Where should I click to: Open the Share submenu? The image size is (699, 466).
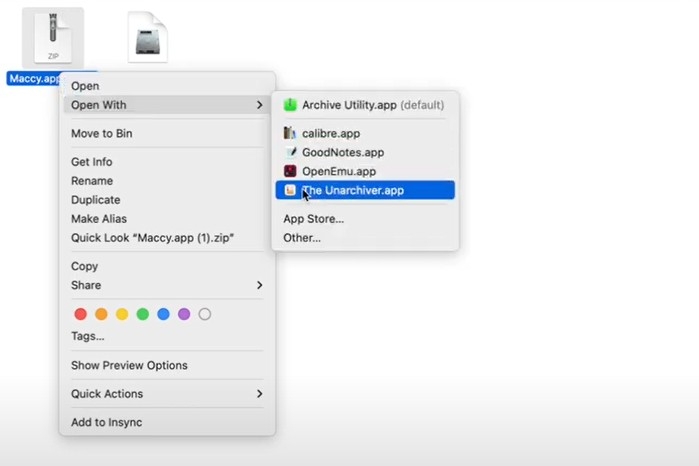(x=167, y=285)
